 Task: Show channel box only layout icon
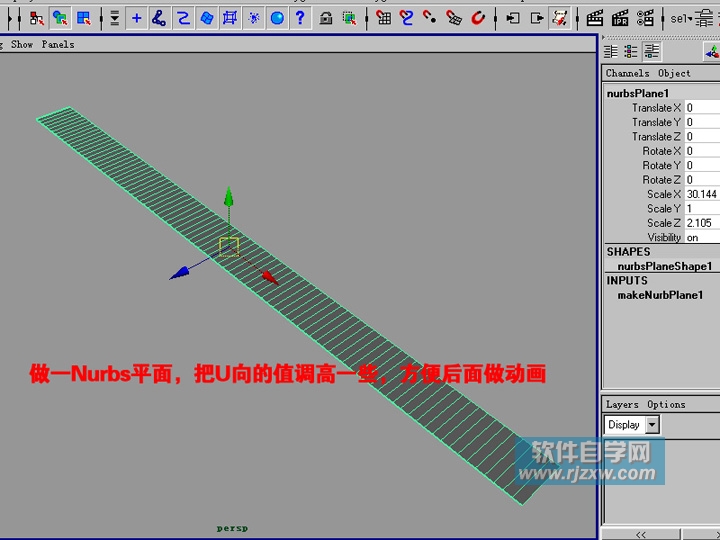click(611, 51)
